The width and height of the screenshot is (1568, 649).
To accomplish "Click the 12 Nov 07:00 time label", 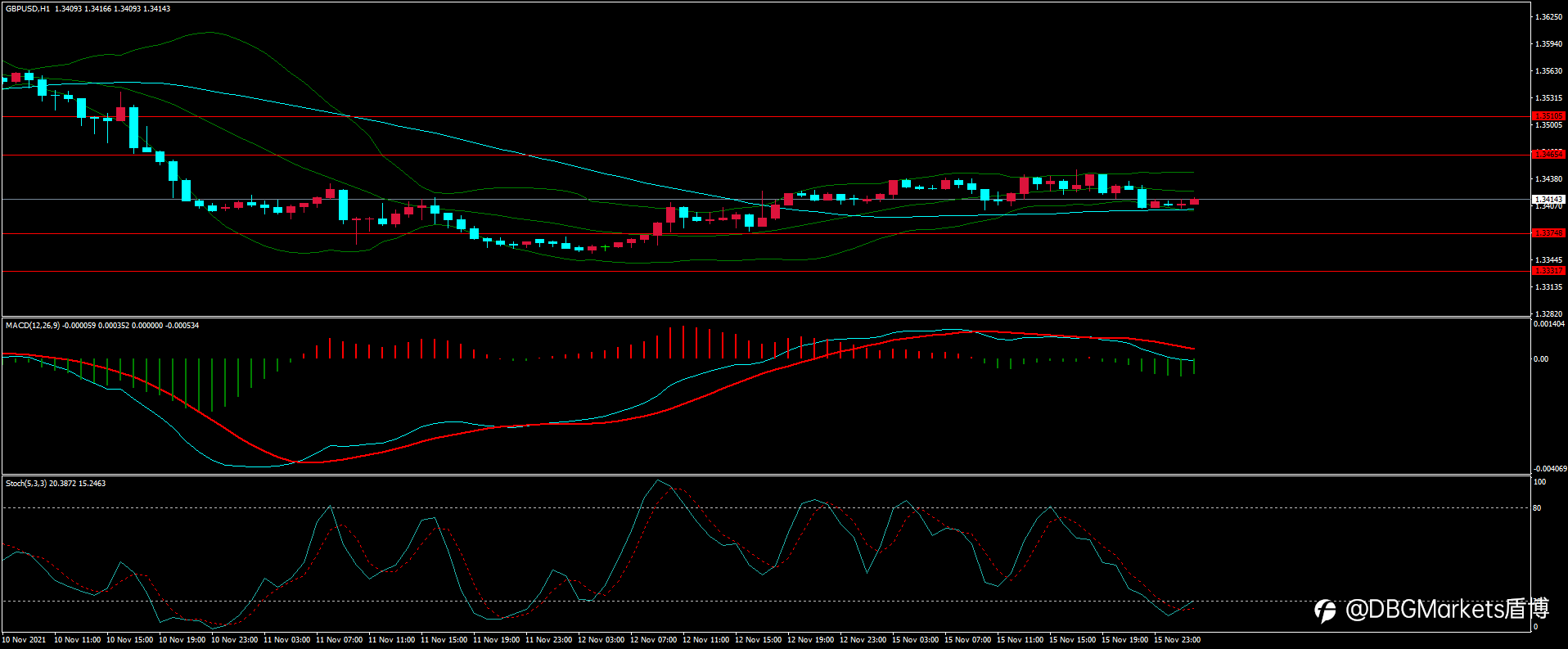I will click(x=653, y=640).
